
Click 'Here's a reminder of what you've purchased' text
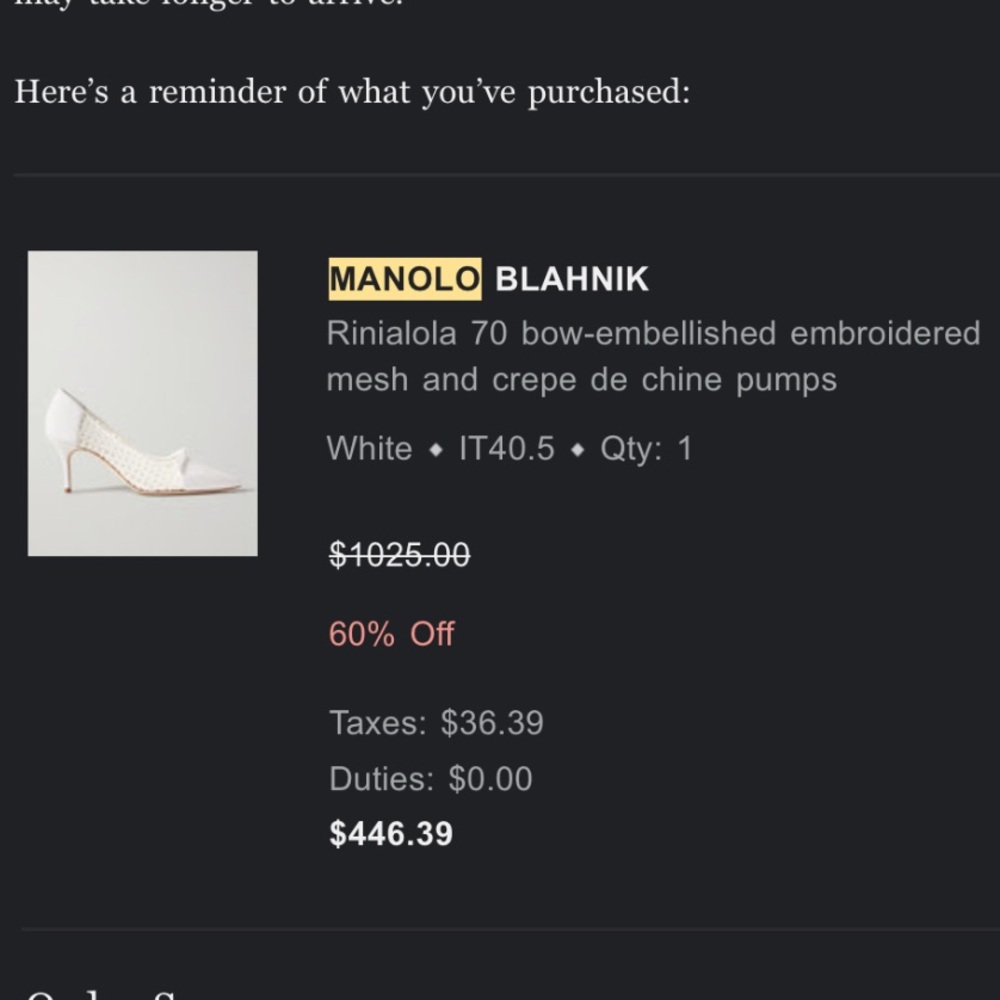352,92
